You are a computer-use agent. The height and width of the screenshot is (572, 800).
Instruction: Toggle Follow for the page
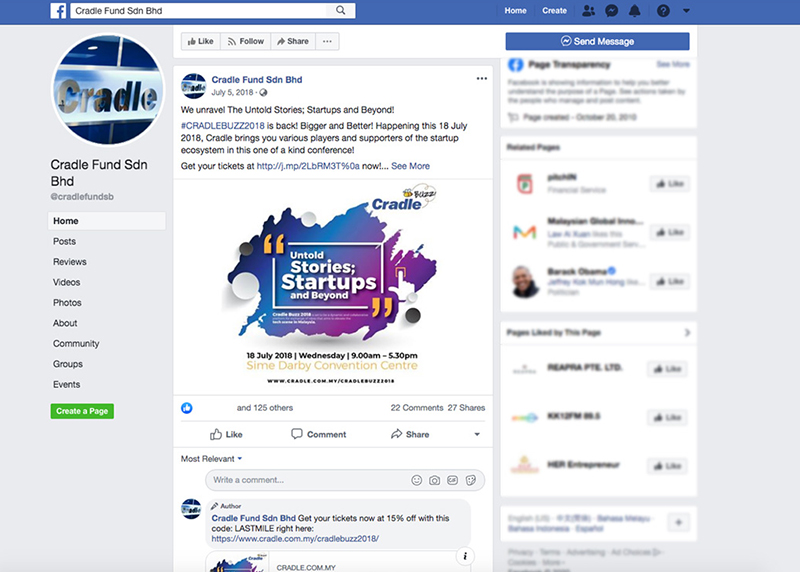click(246, 41)
